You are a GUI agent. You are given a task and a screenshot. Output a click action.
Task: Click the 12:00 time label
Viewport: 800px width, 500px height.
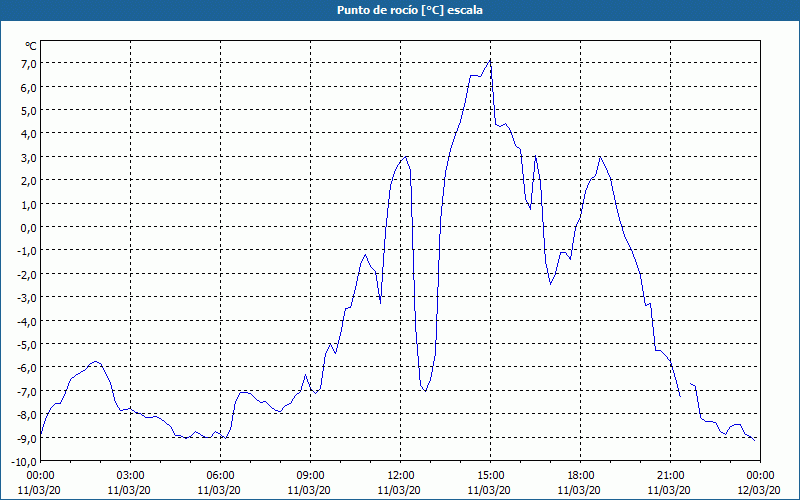401,476
